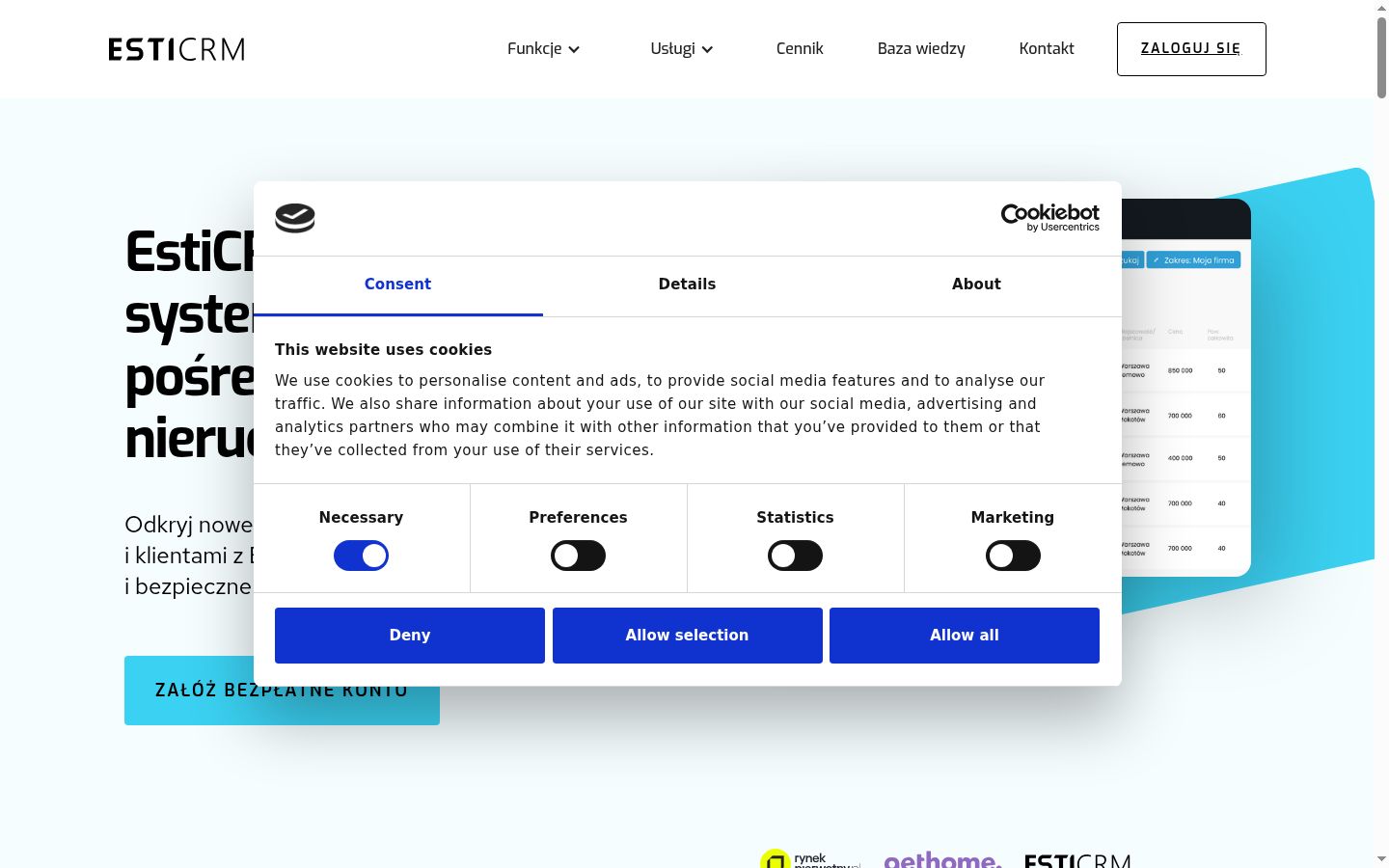Image resolution: width=1389 pixels, height=868 pixels.
Task: Click Załóż bezpłatne konto button
Action: point(282,691)
